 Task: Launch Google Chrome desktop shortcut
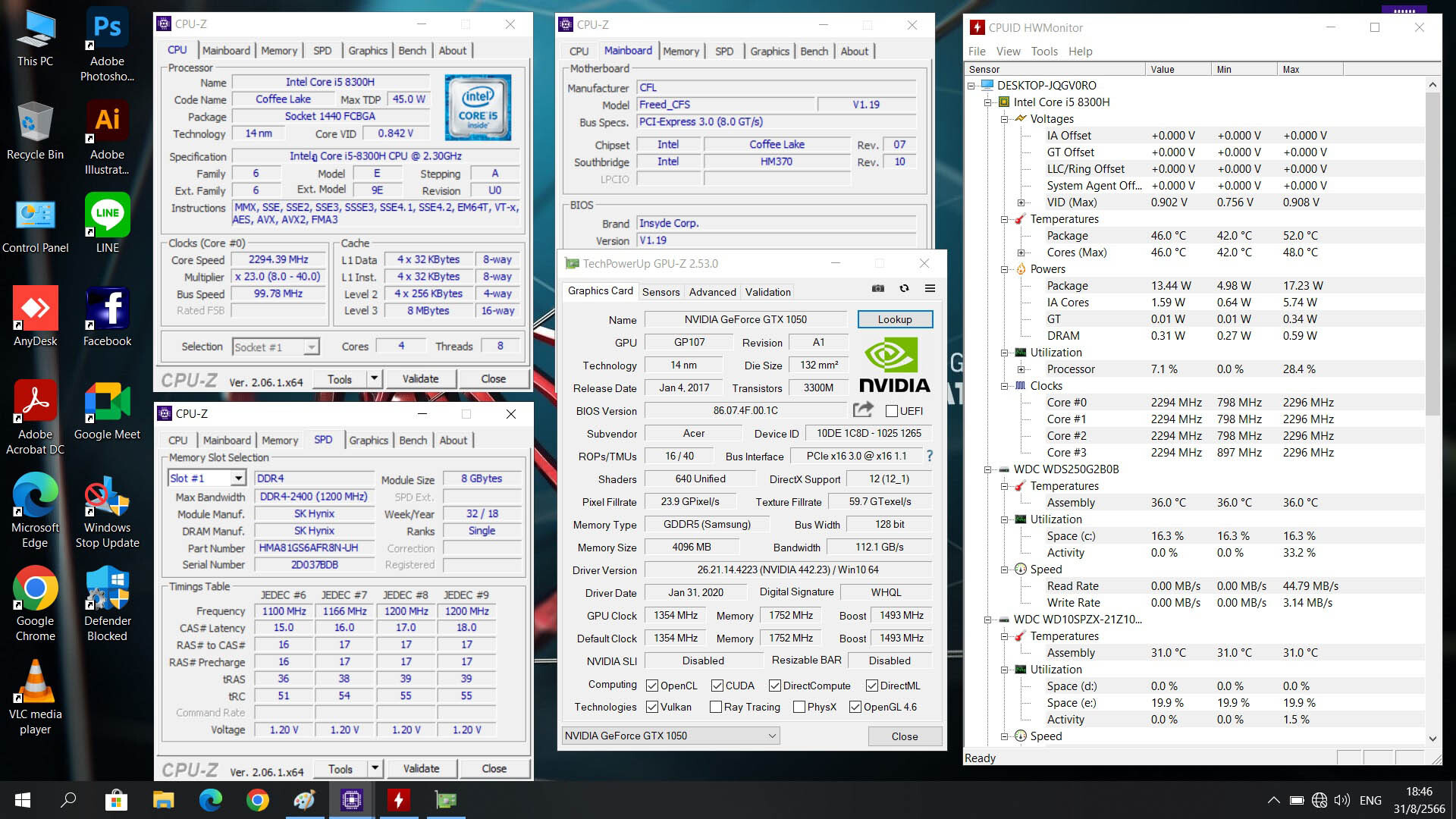[36, 604]
